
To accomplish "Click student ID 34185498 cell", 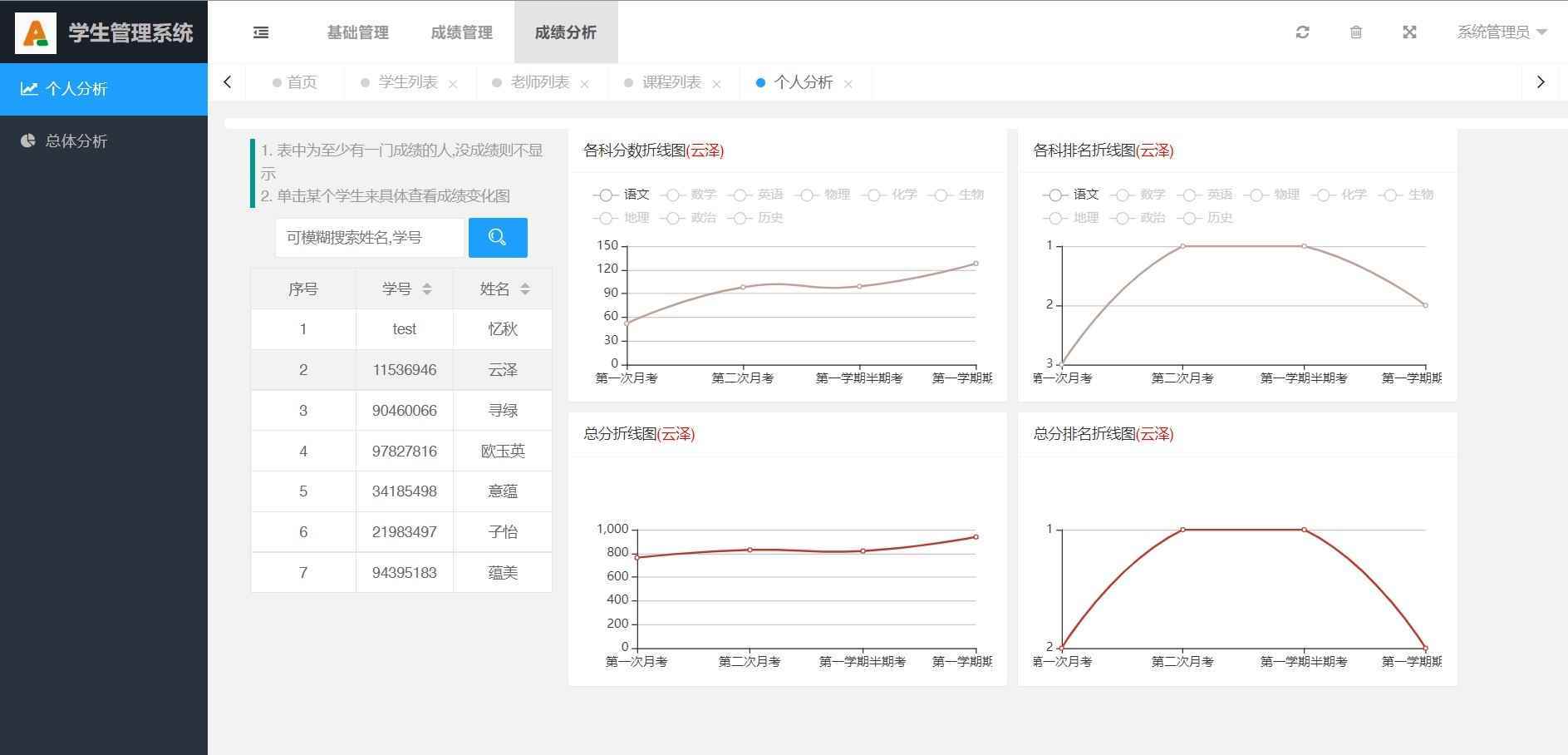I will (405, 491).
